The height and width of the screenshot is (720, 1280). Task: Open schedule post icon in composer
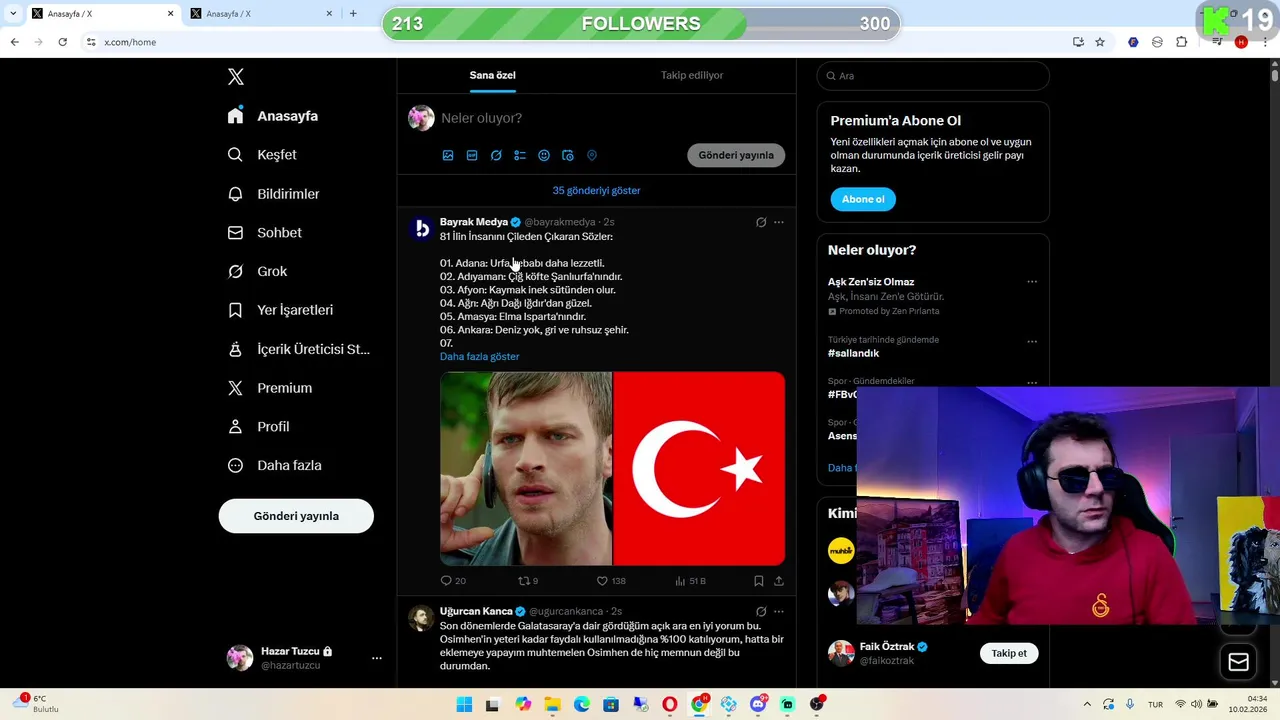pyautogui.click(x=568, y=156)
